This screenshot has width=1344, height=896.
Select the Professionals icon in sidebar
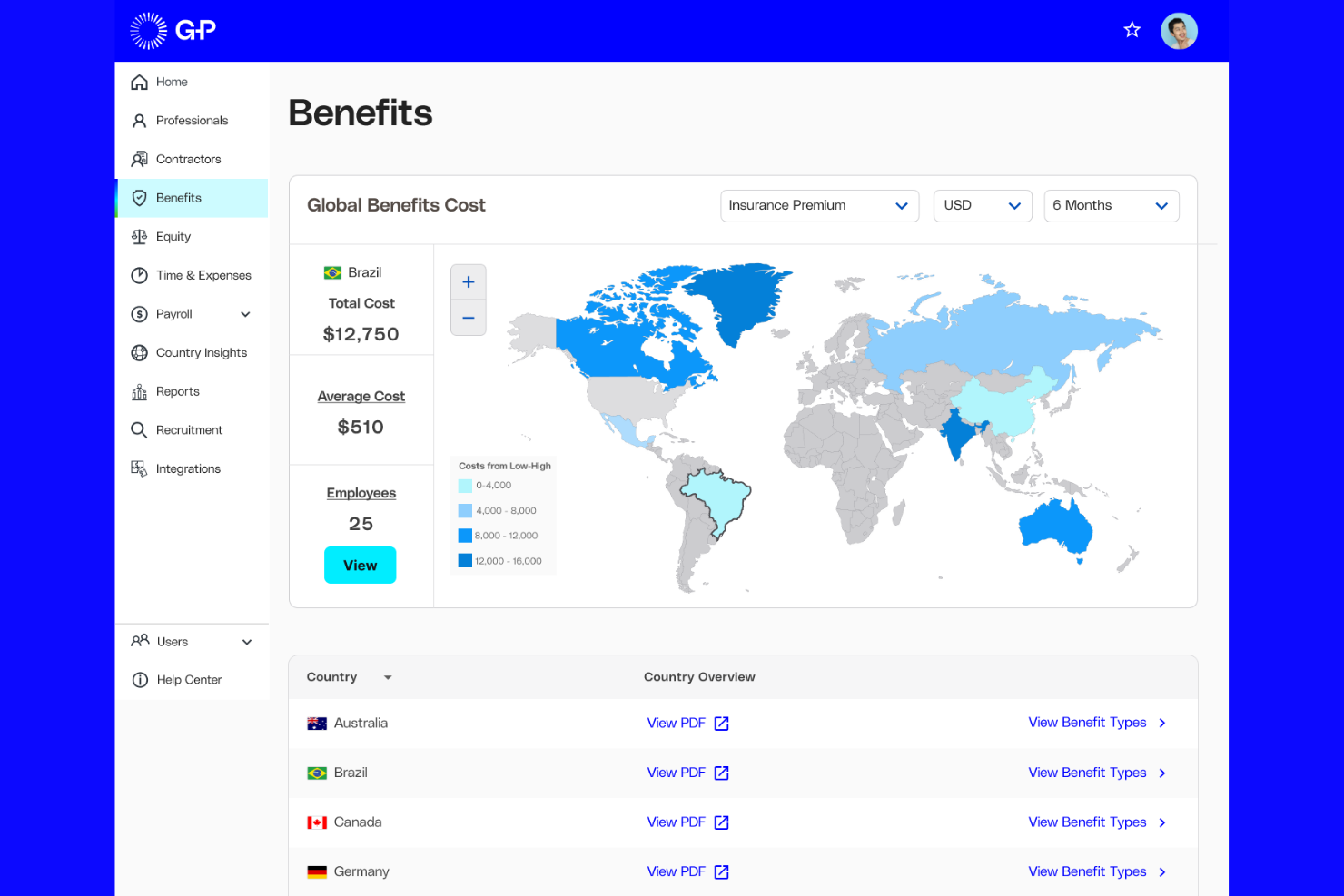coord(140,120)
